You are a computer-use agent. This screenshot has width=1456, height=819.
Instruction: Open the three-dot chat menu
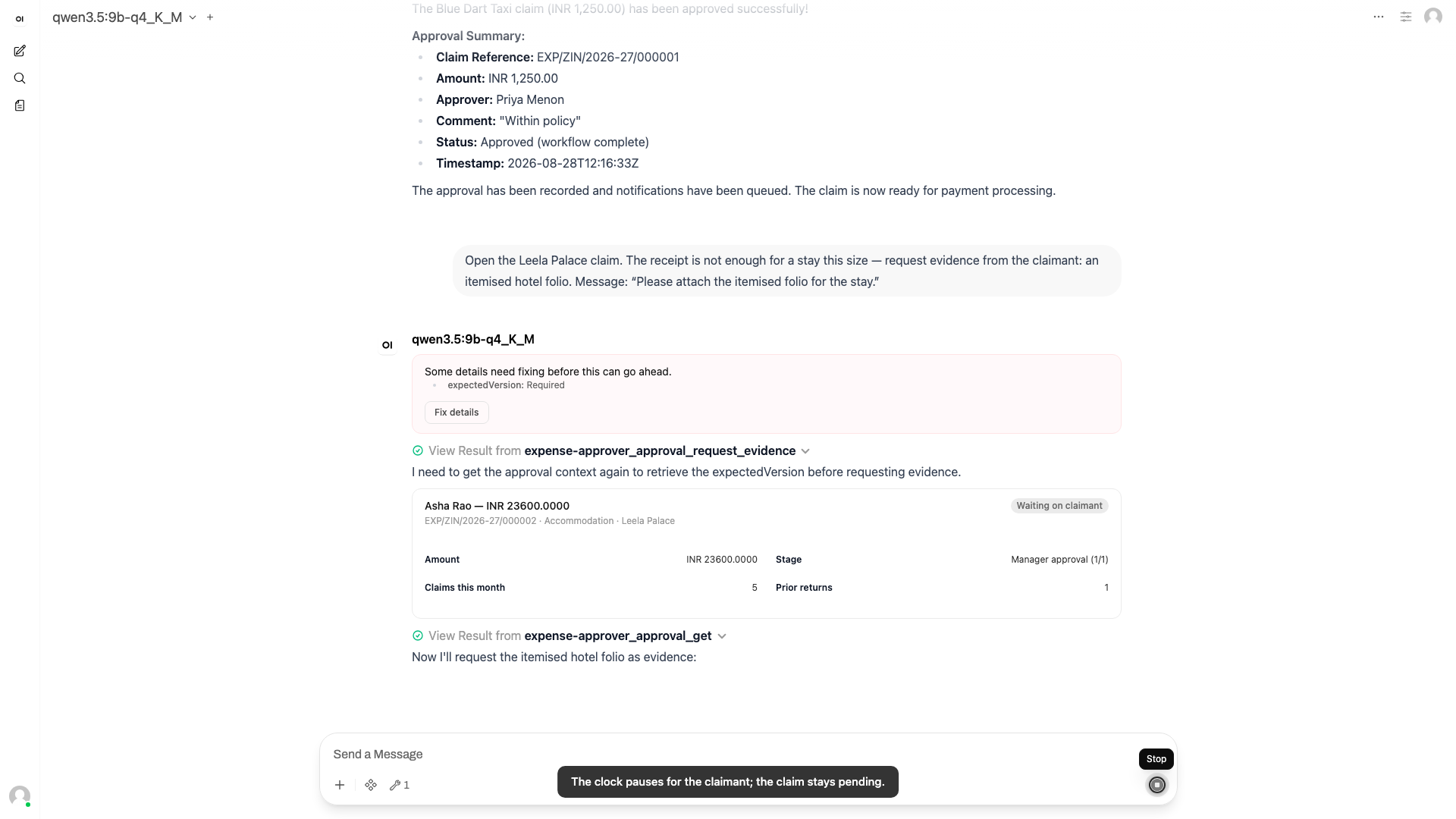click(1379, 17)
